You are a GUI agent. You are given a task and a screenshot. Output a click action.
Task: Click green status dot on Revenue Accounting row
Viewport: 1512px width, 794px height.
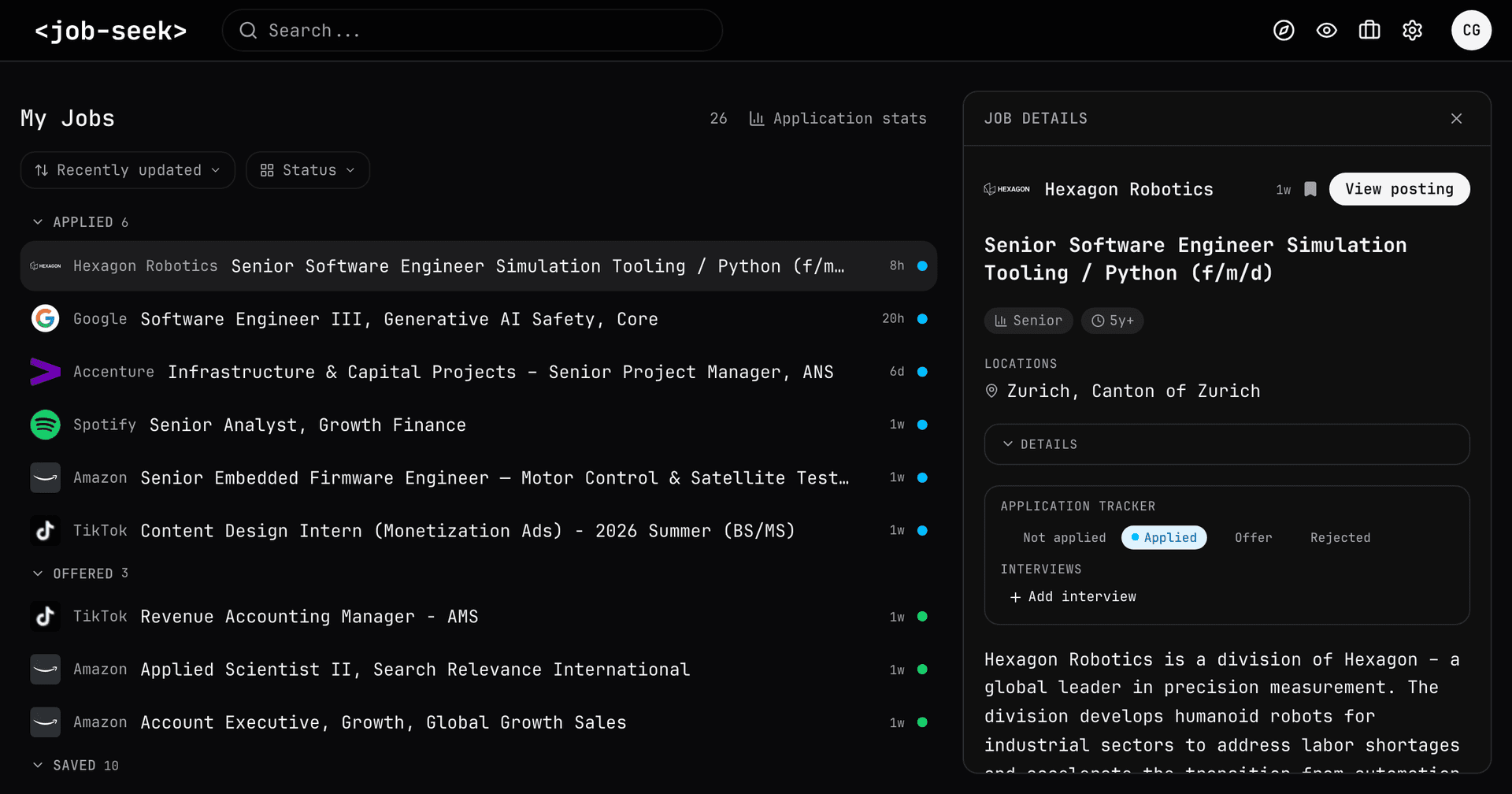click(x=922, y=616)
